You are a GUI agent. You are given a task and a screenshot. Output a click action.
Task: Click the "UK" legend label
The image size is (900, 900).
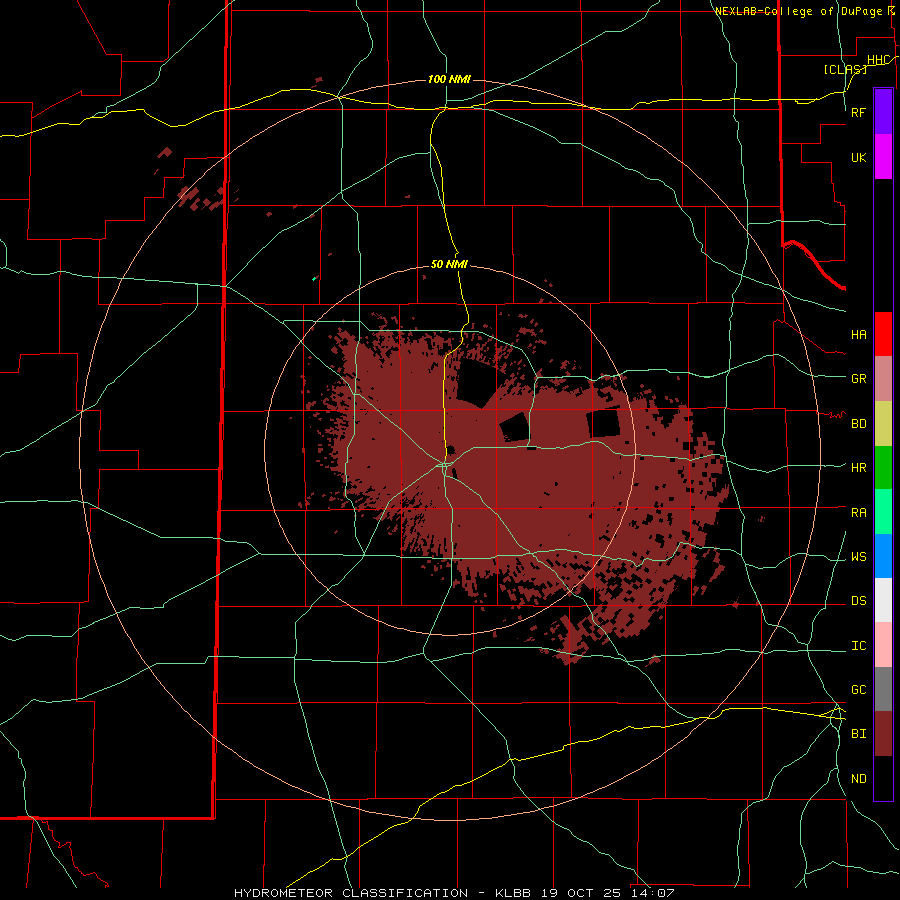coord(859,157)
